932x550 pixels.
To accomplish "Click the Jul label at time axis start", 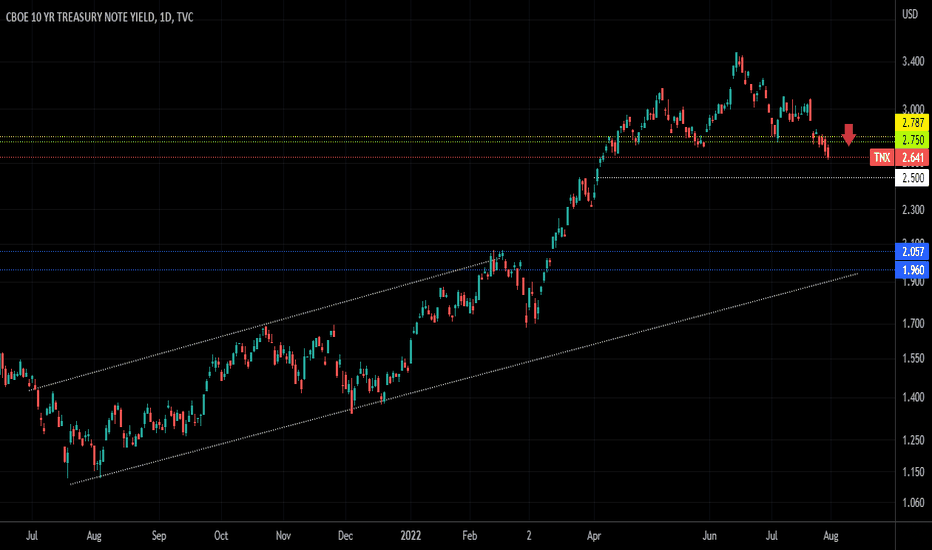I will 32,536.
